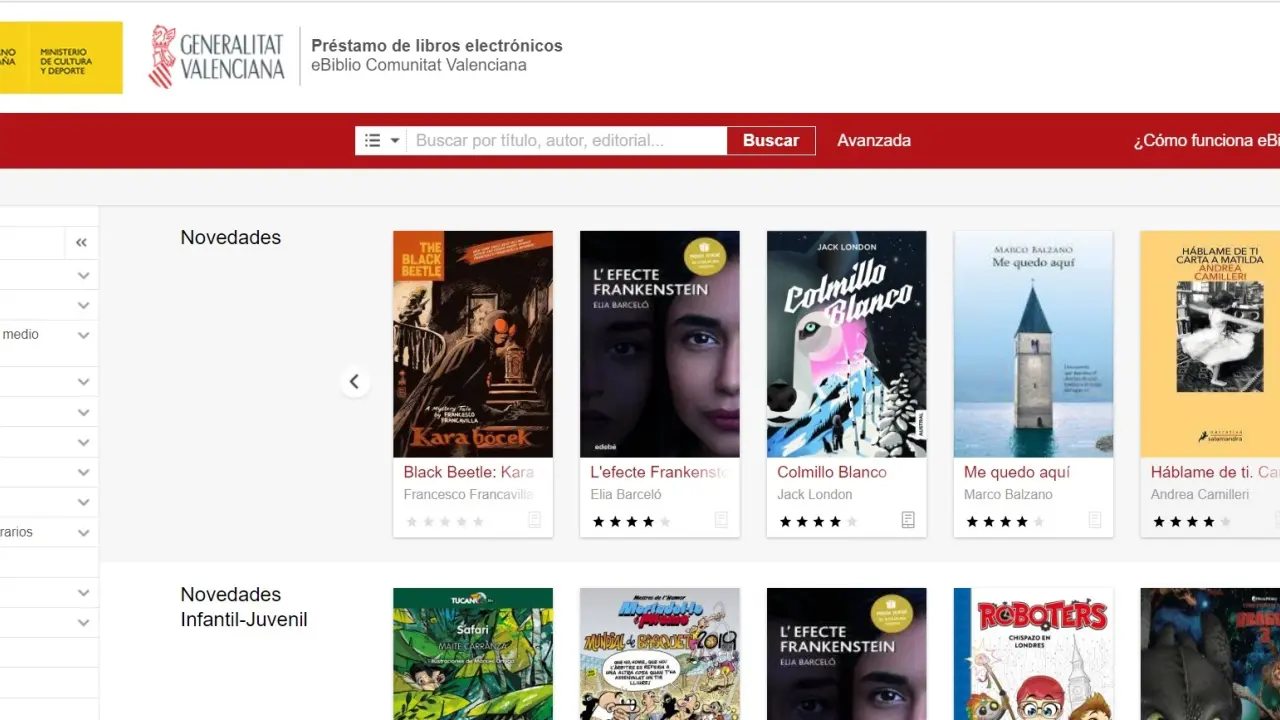Click ebook format icon on Me quedo aquí card
This screenshot has height=720, width=1280.
pos(1095,520)
